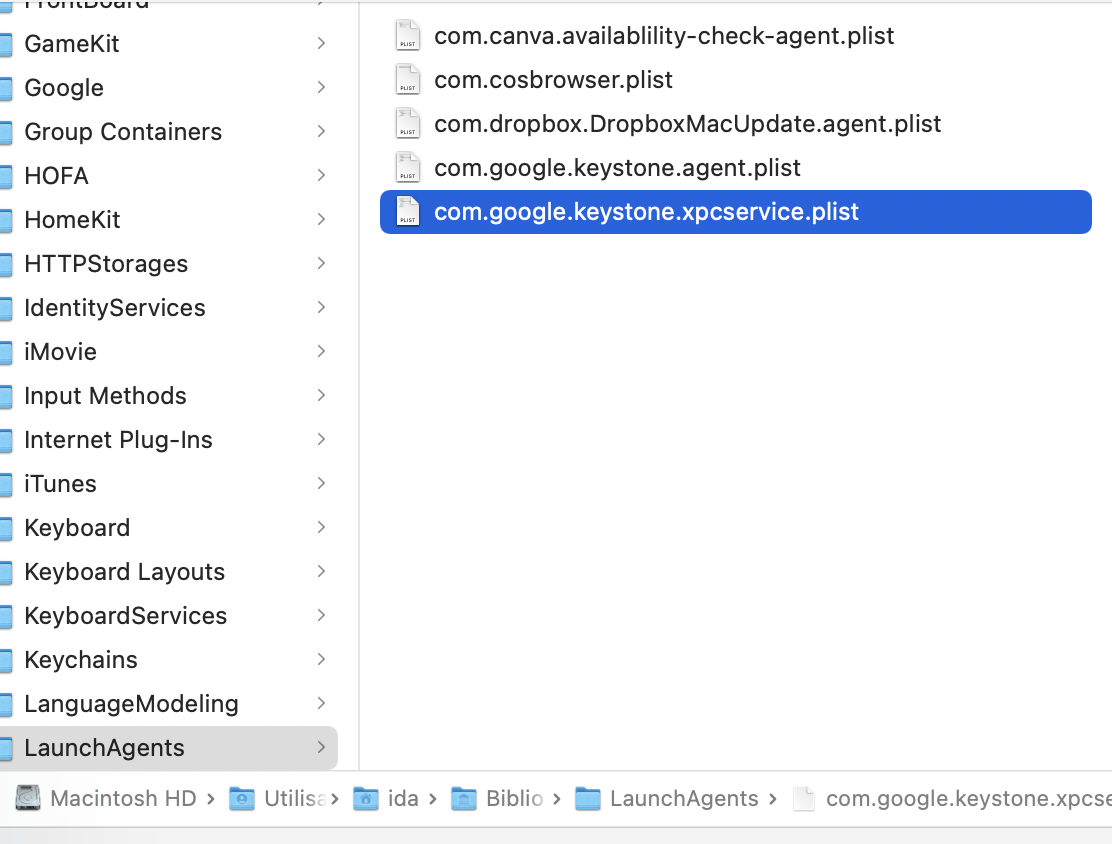Expand the Keychains folder chevron

(x=321, y=660)
